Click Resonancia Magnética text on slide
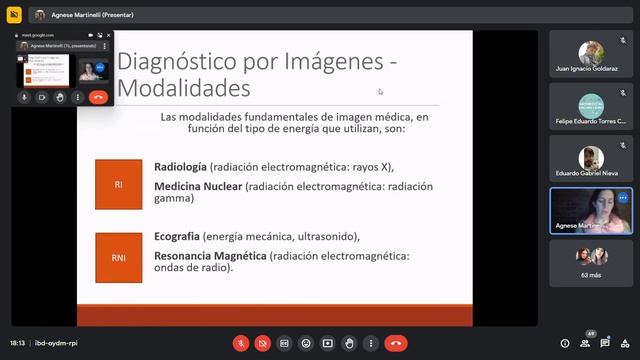This screenshot has height=360, width=640. tap(210, 256)
